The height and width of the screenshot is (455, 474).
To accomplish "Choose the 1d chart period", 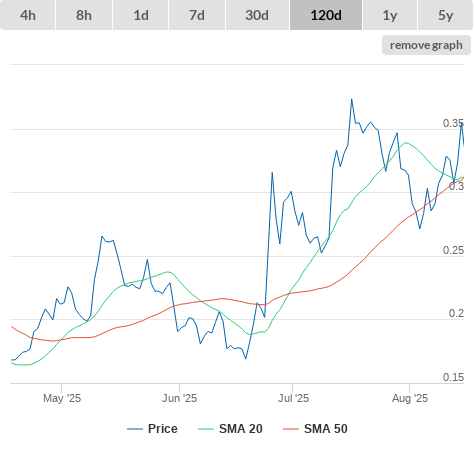I will 141,15.
